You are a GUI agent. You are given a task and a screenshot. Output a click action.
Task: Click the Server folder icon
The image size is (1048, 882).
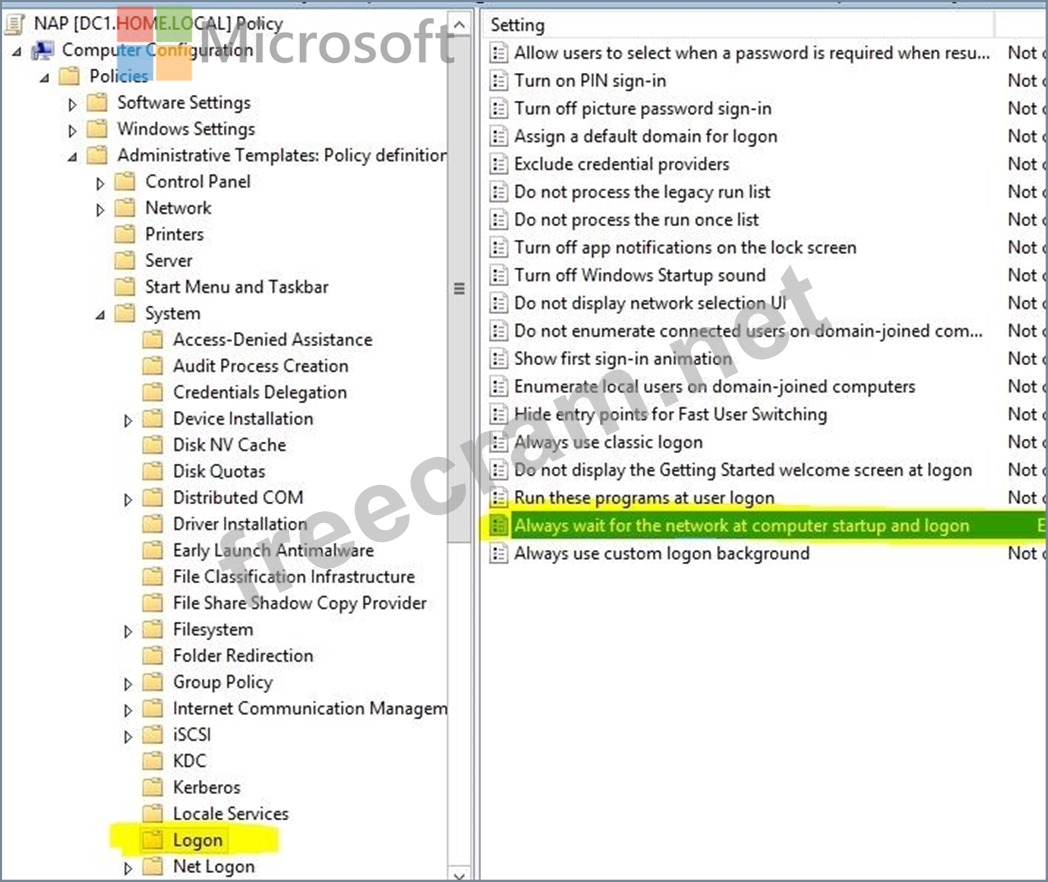coord(125,260)
